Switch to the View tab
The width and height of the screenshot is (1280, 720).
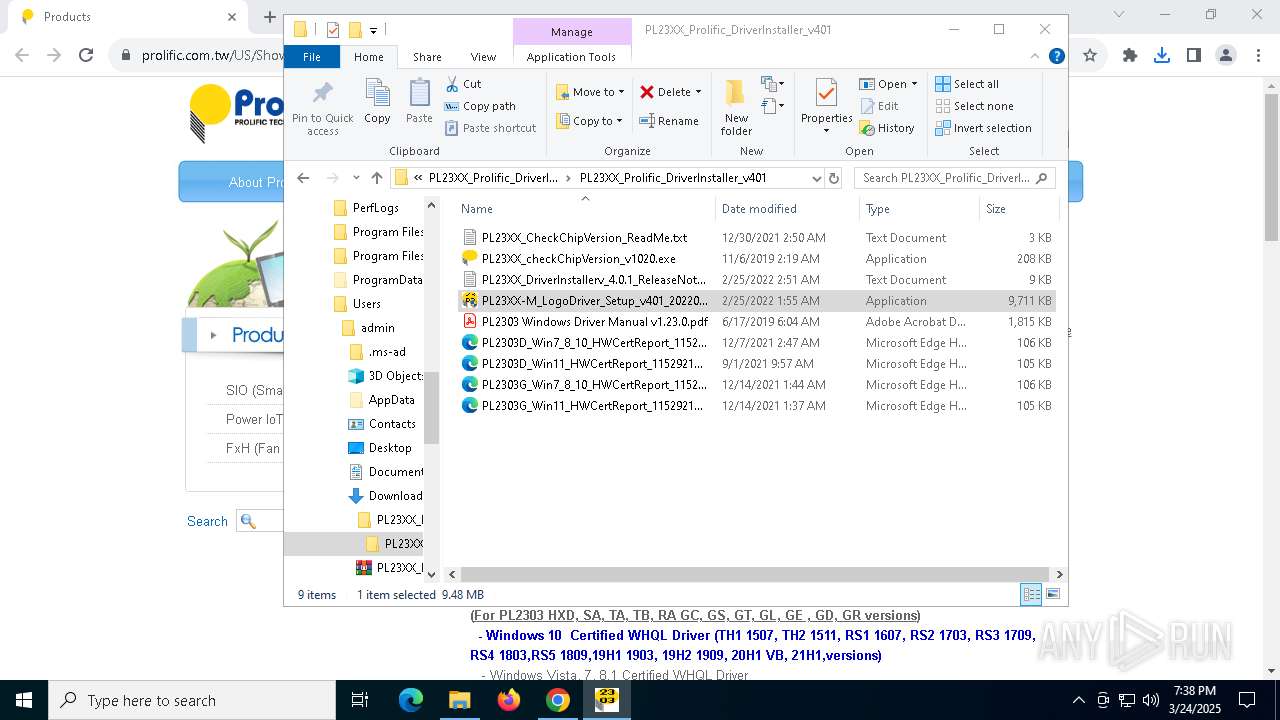pyautogui.click(x=483, y=57)
